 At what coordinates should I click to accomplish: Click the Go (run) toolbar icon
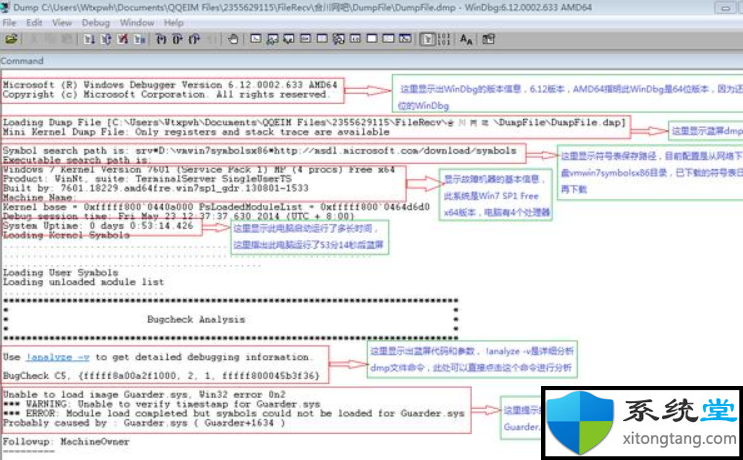(89, 39)
